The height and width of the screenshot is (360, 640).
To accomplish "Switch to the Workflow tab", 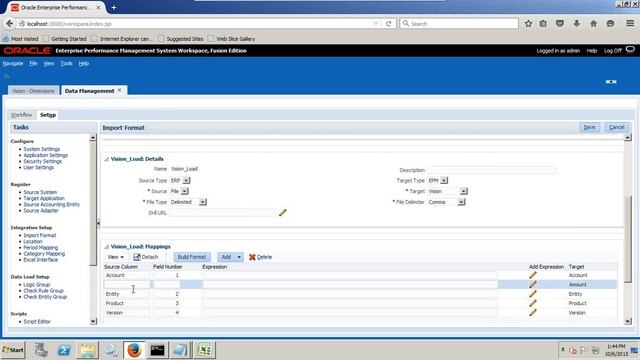I will (21, 115).
